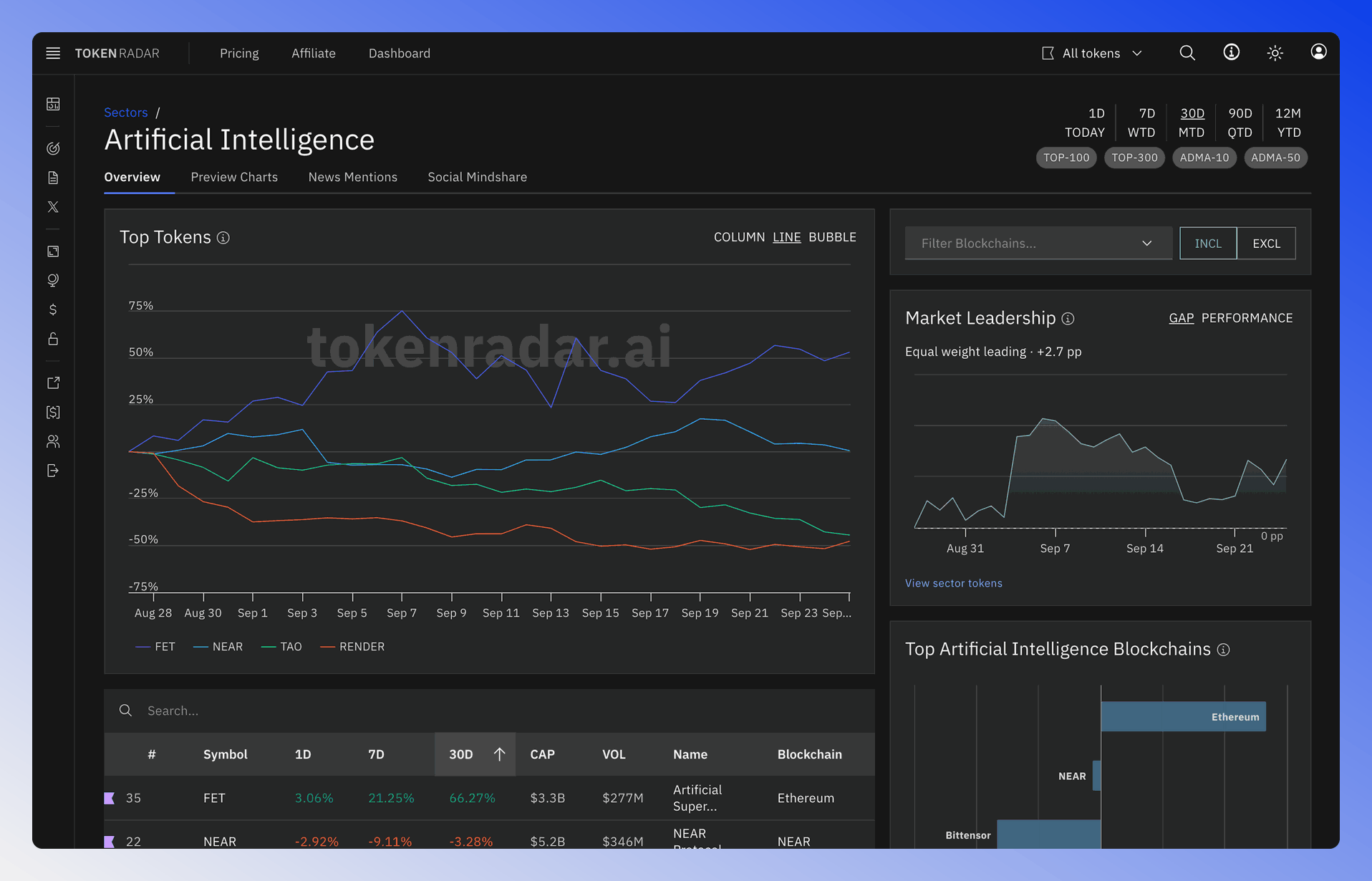Image resolution: width=1372 pixels, height=881 pixels.
Task: Click the sort arrow in the 30D column
Action: [x=499, y=754]
